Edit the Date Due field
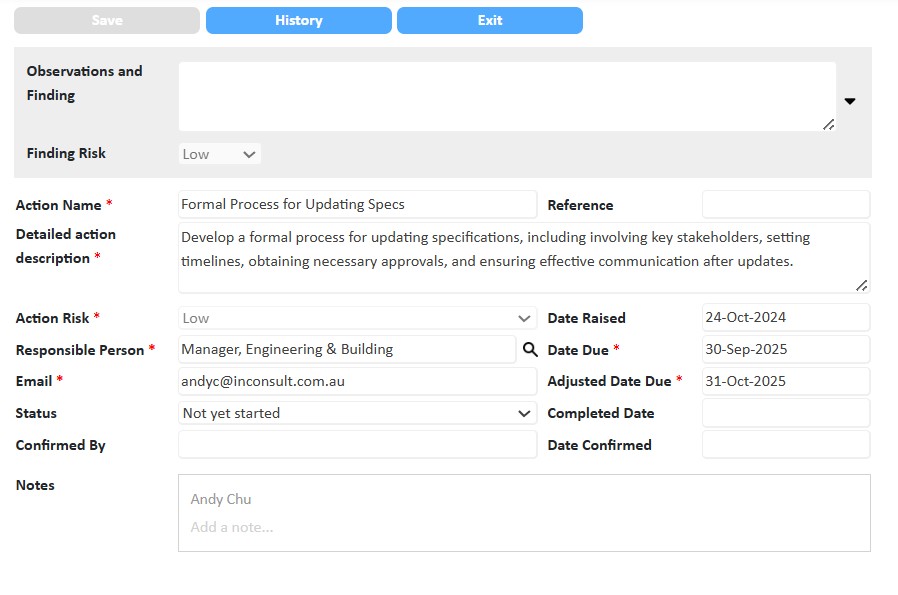This screenshot has height=595, width=898. click(785, 350)
